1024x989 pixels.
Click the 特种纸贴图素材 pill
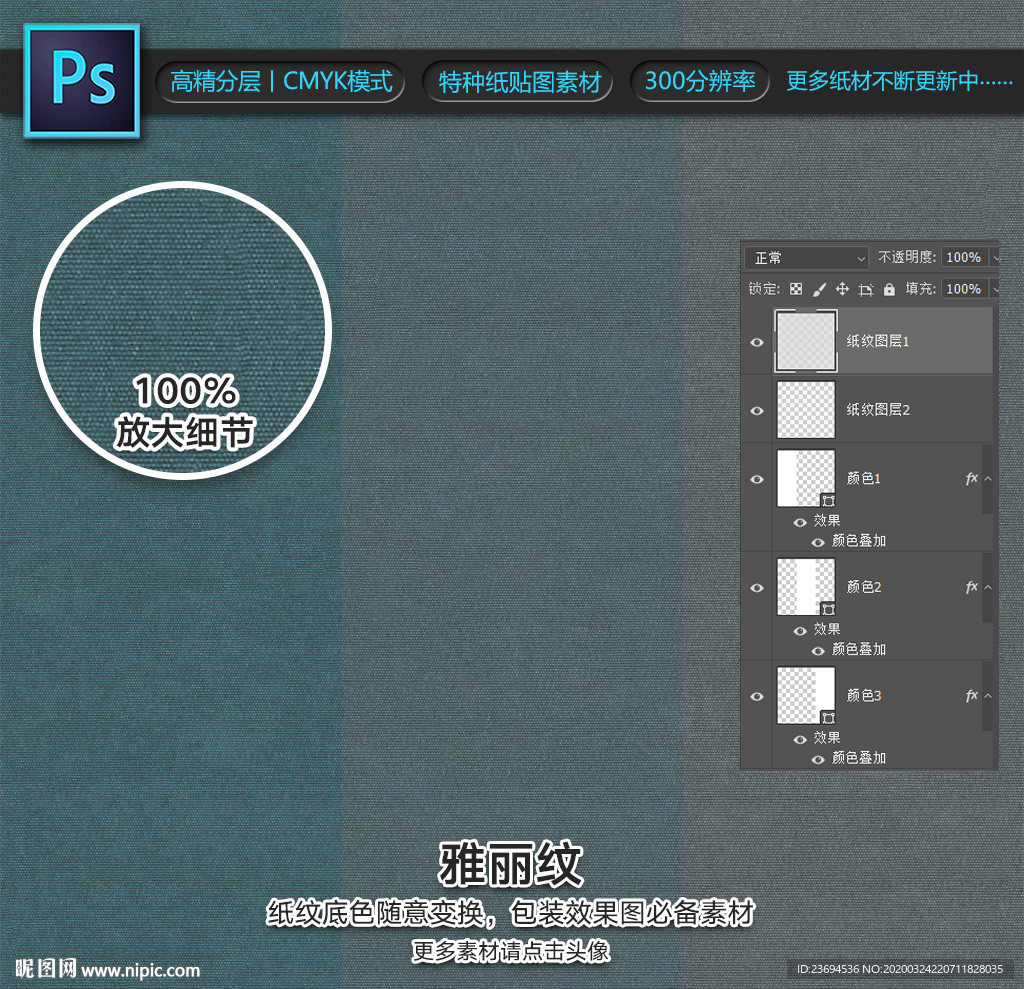519,82
